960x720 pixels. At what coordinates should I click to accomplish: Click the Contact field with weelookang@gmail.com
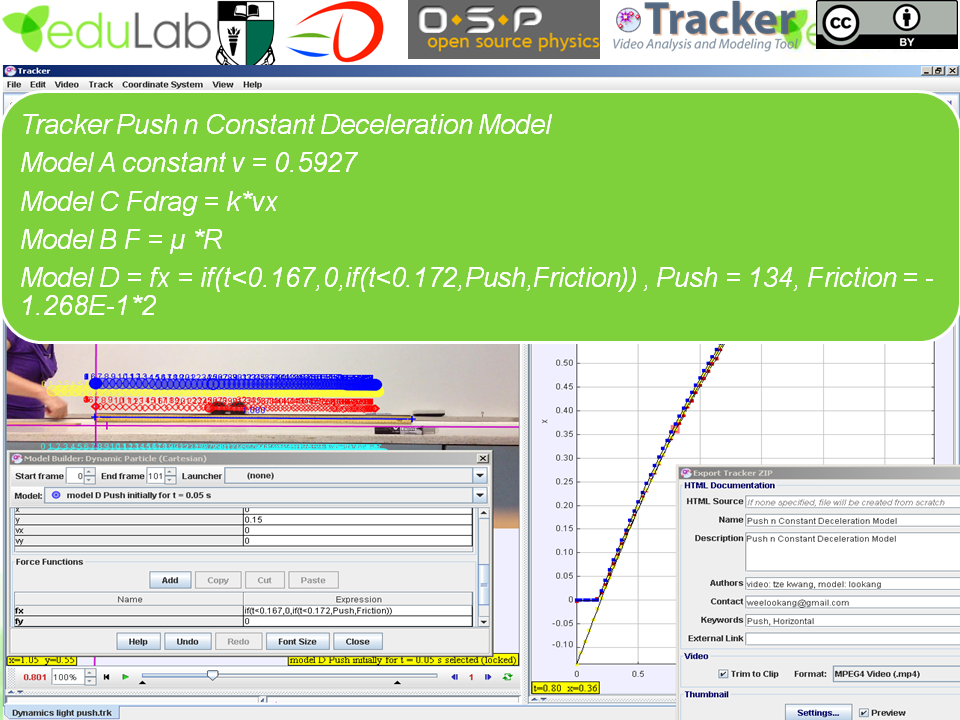pos(852,602)
